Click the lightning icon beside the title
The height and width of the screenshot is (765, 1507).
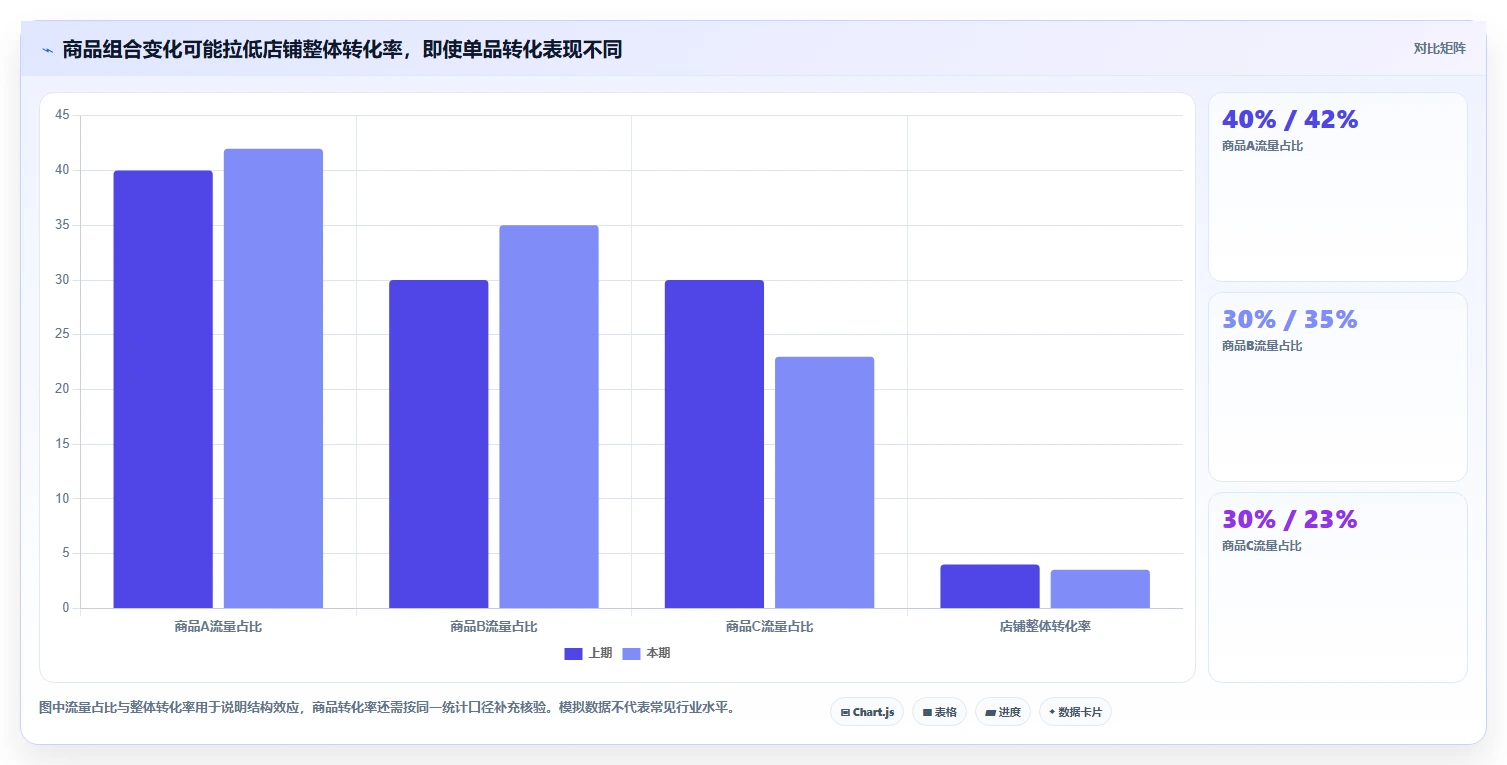click(x=47, y=50)
